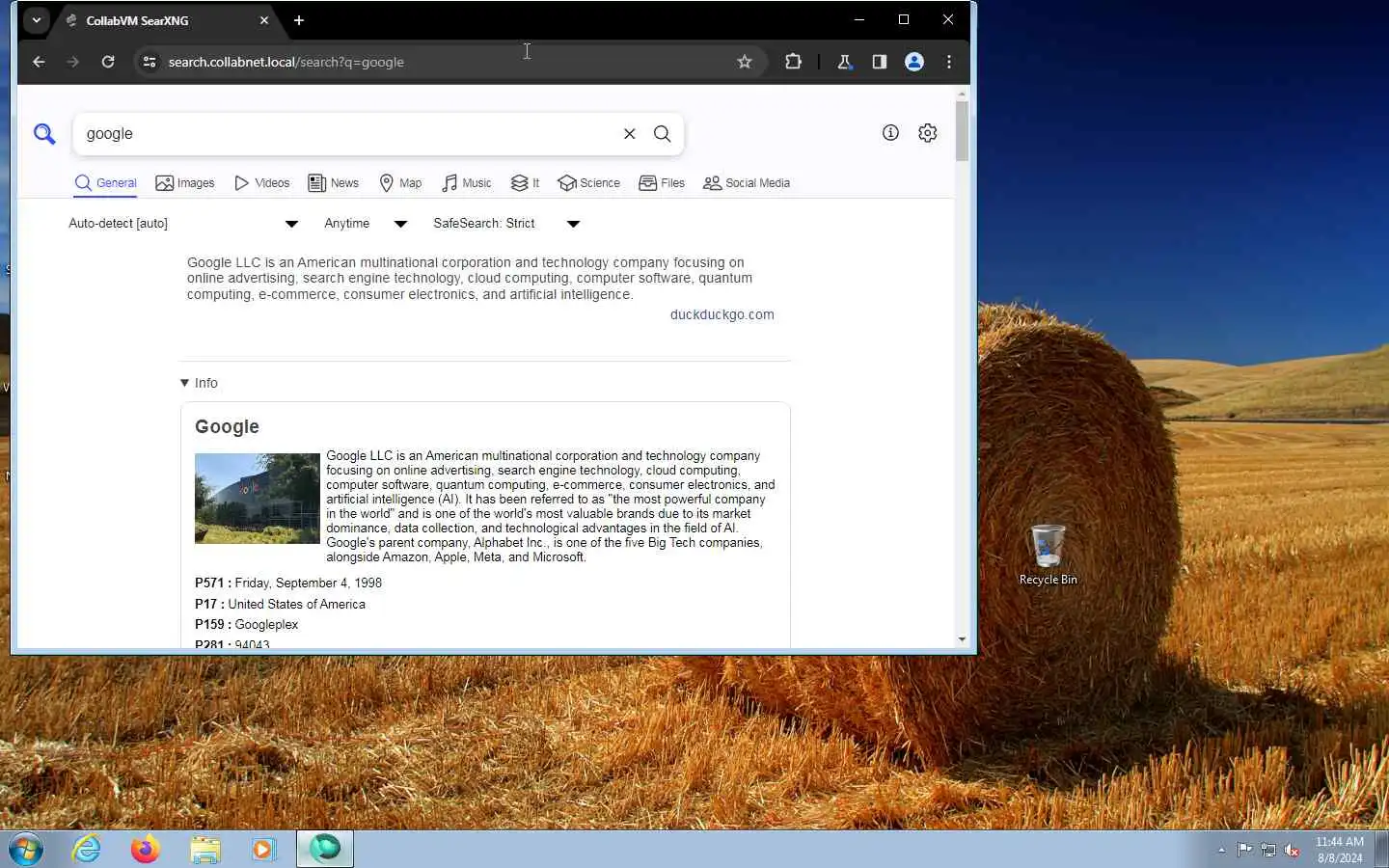Collapse the Info section
This screenshot has height=868, width=1389.
tap(199, 383)
